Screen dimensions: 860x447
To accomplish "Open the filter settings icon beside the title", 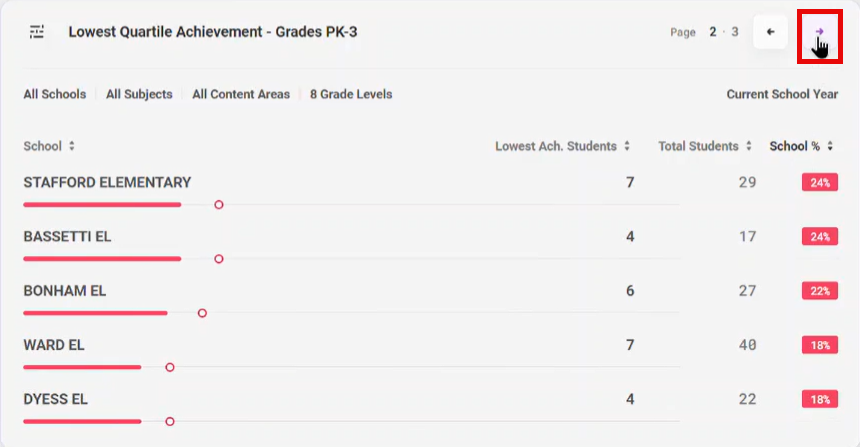I will coord(37,32).
